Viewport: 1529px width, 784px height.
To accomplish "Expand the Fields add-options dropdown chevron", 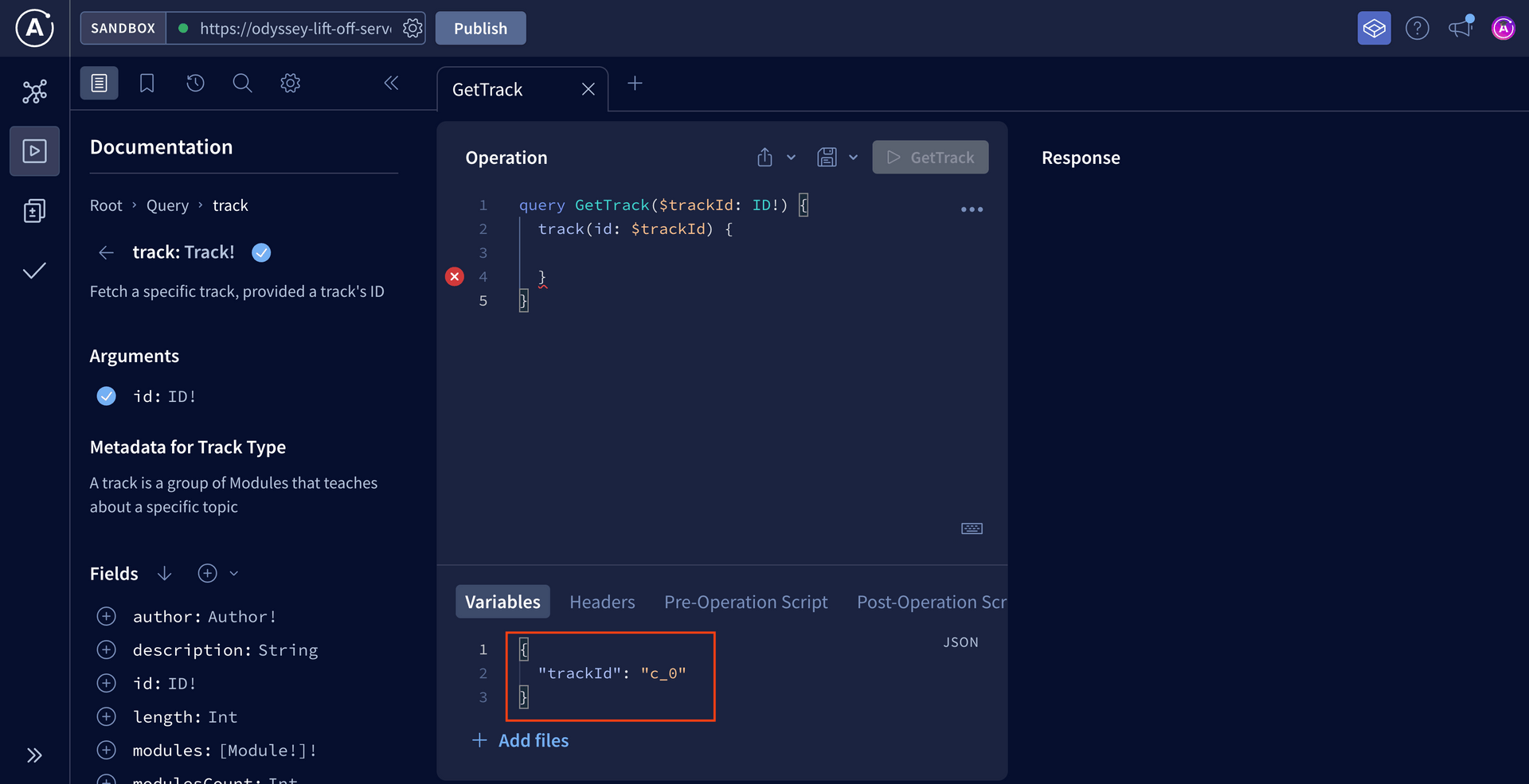I will tap(233, 573).
